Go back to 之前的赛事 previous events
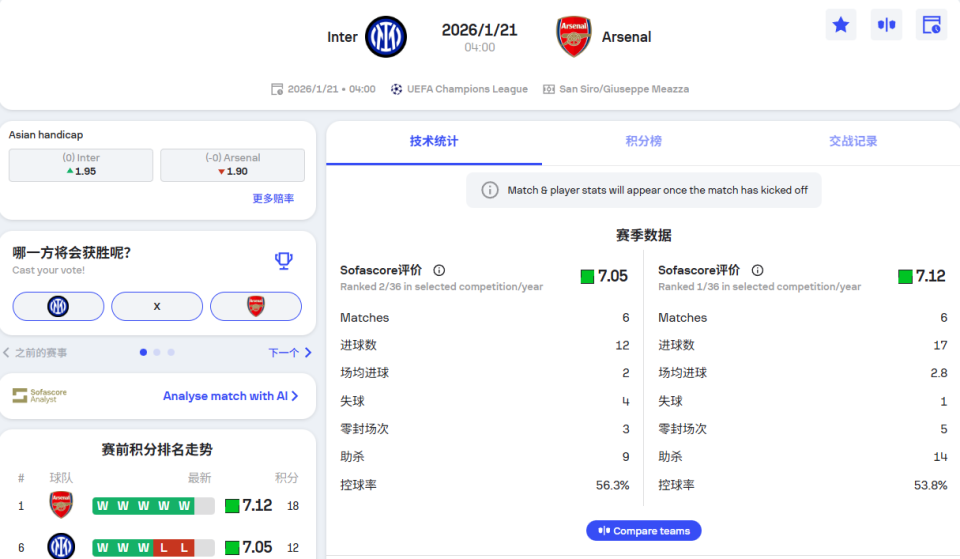 point(36,353)
